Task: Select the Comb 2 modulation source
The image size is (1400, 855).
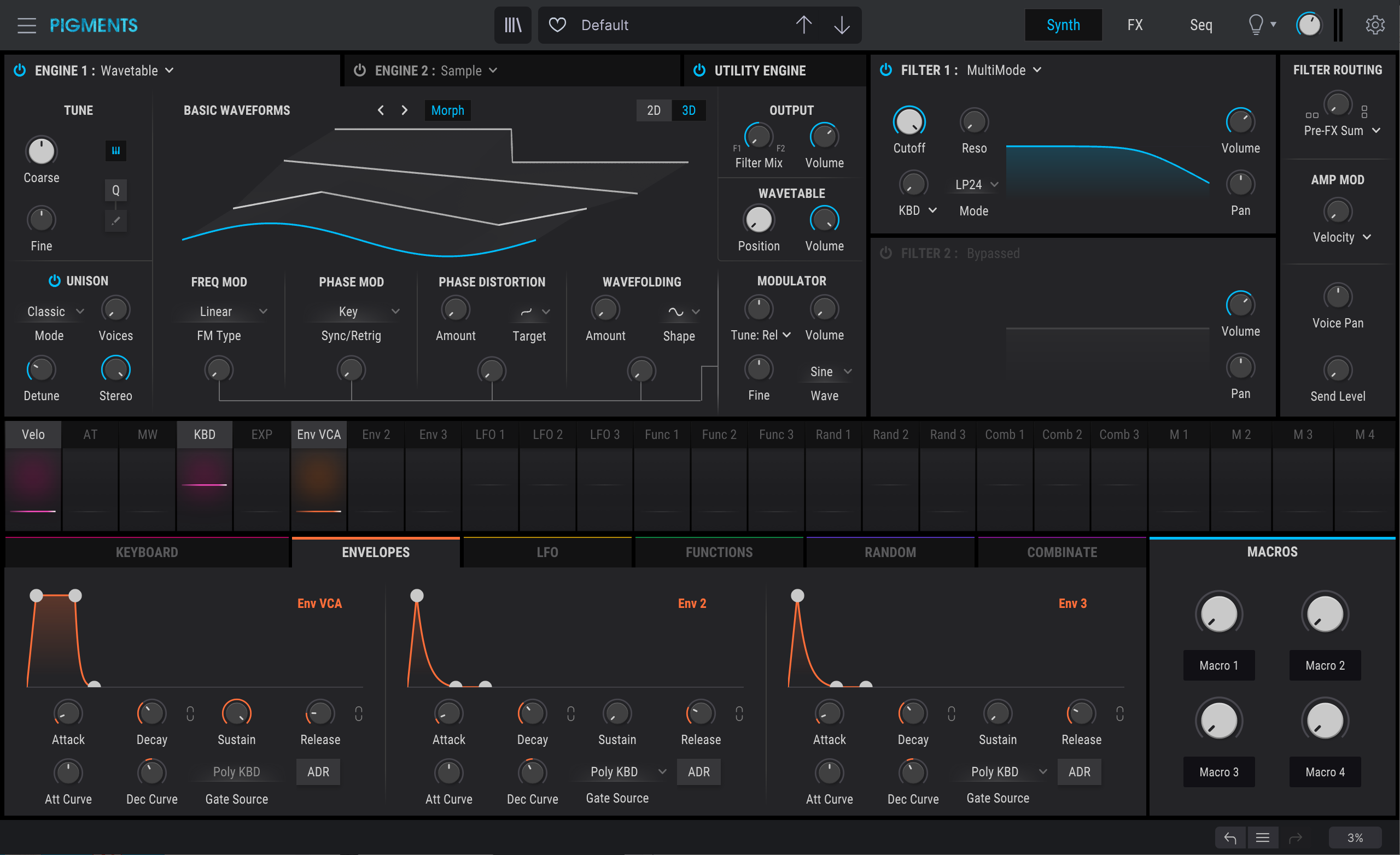Action: click(1062, 435)
